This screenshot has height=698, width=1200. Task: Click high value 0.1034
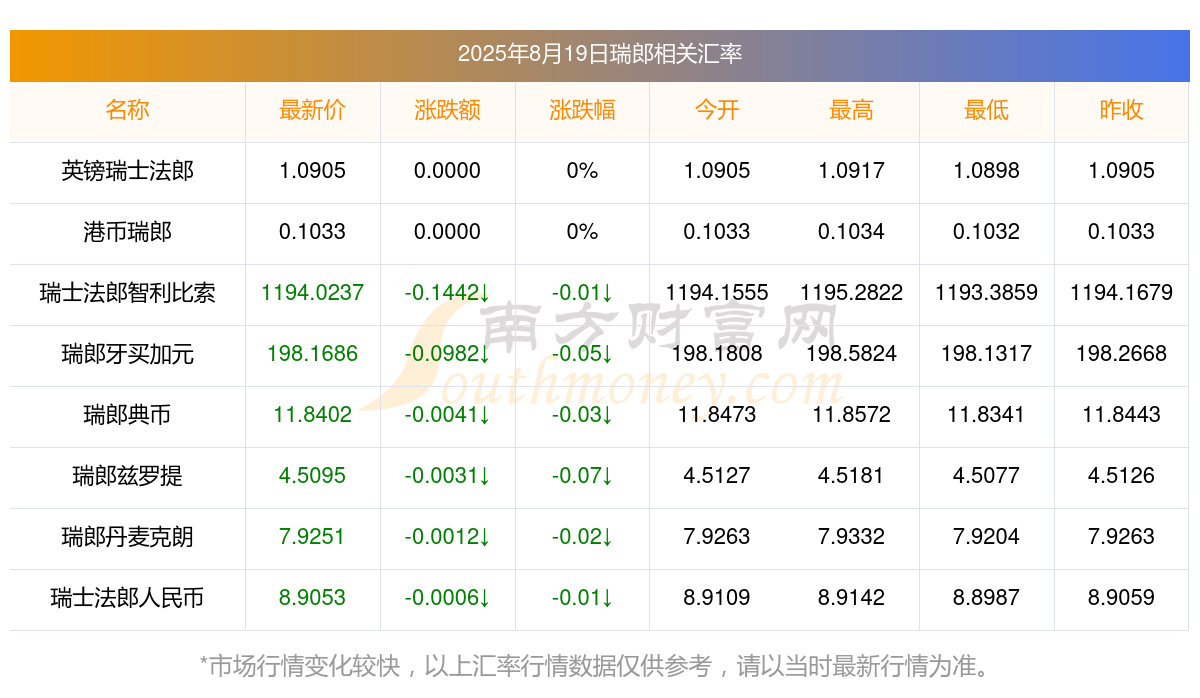[x=851, y=232]
